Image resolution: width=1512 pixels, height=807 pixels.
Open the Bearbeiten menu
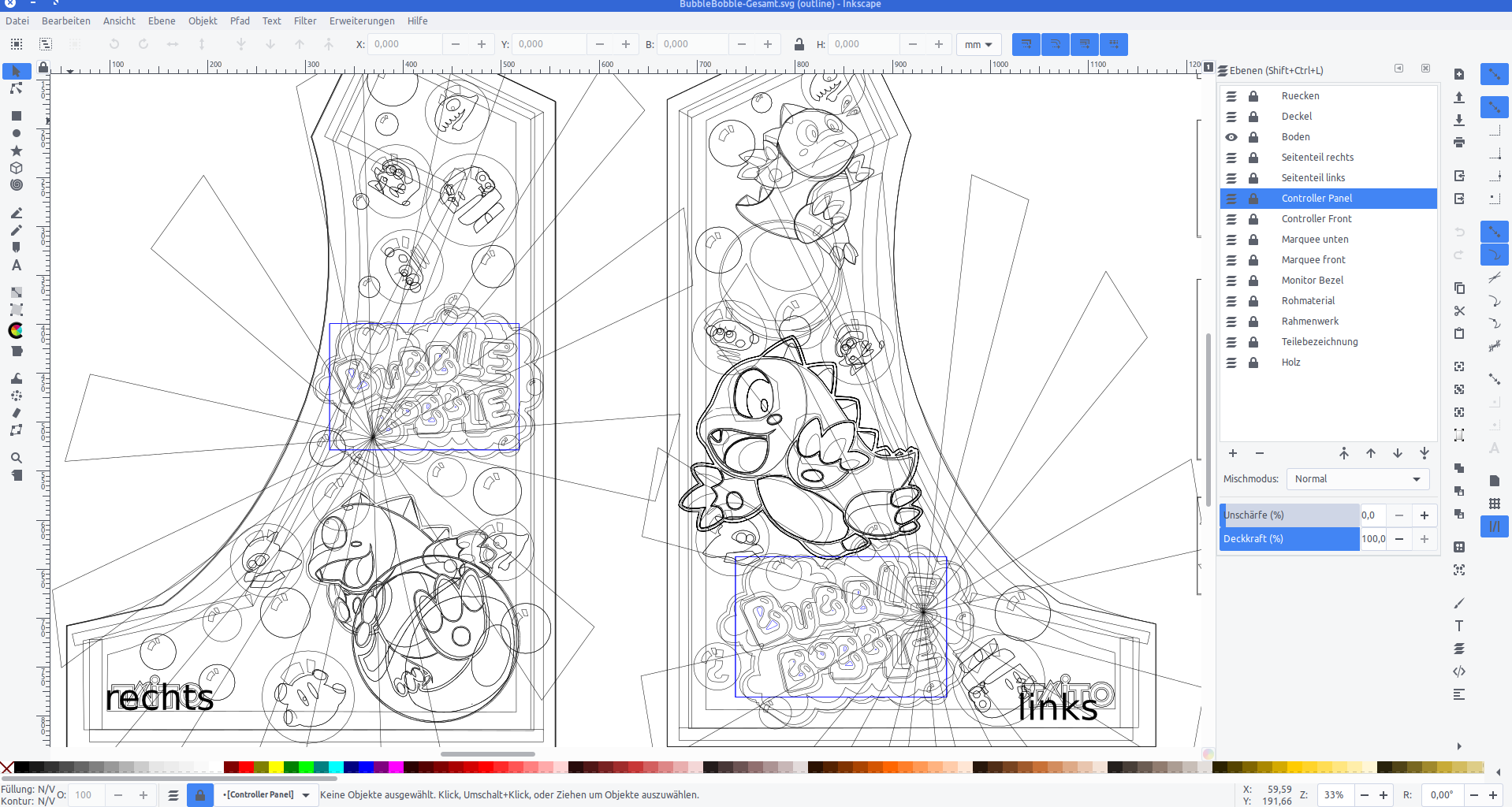(x=66, y=20)
